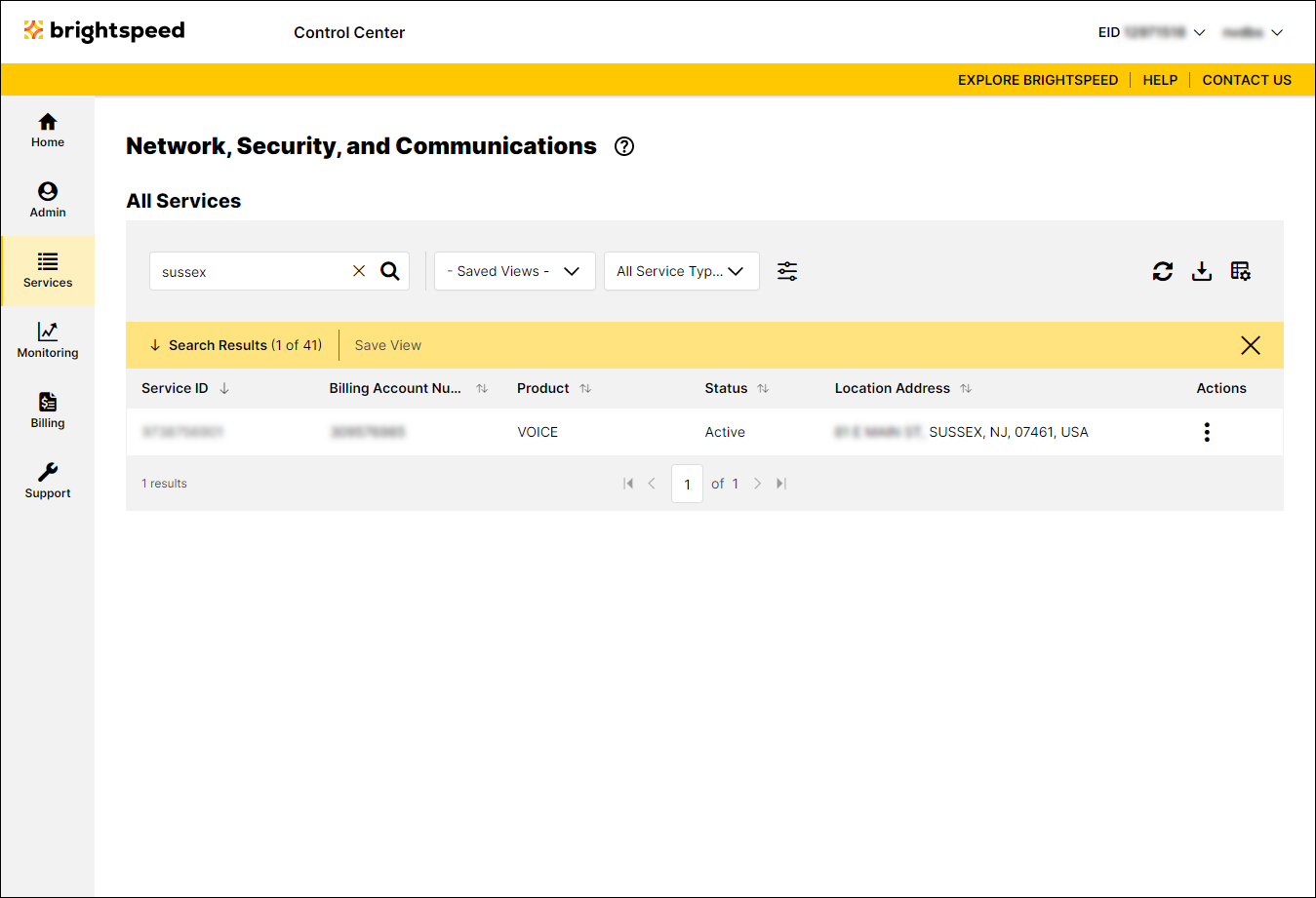Open the Support sidebar section
This screenshot has width=1316, height=898.
pyautogui.click(x=48, y=482)
